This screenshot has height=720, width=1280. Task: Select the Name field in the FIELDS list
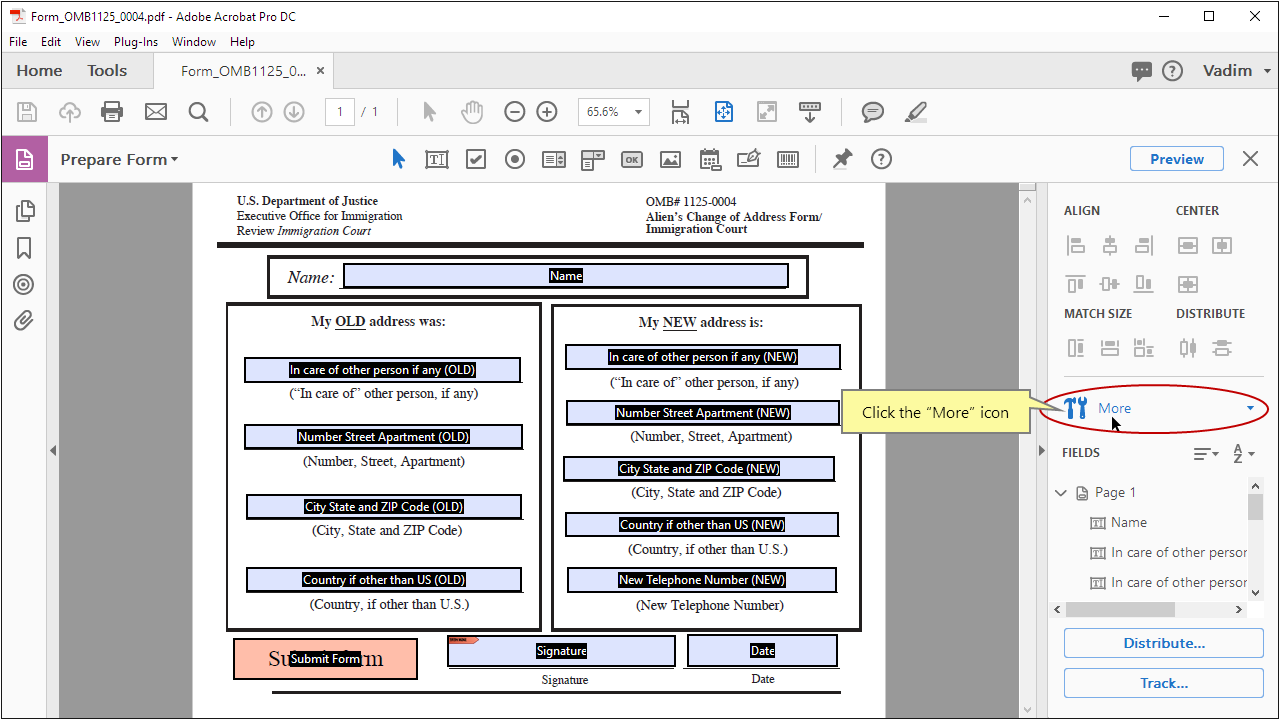coord(1127,522)
